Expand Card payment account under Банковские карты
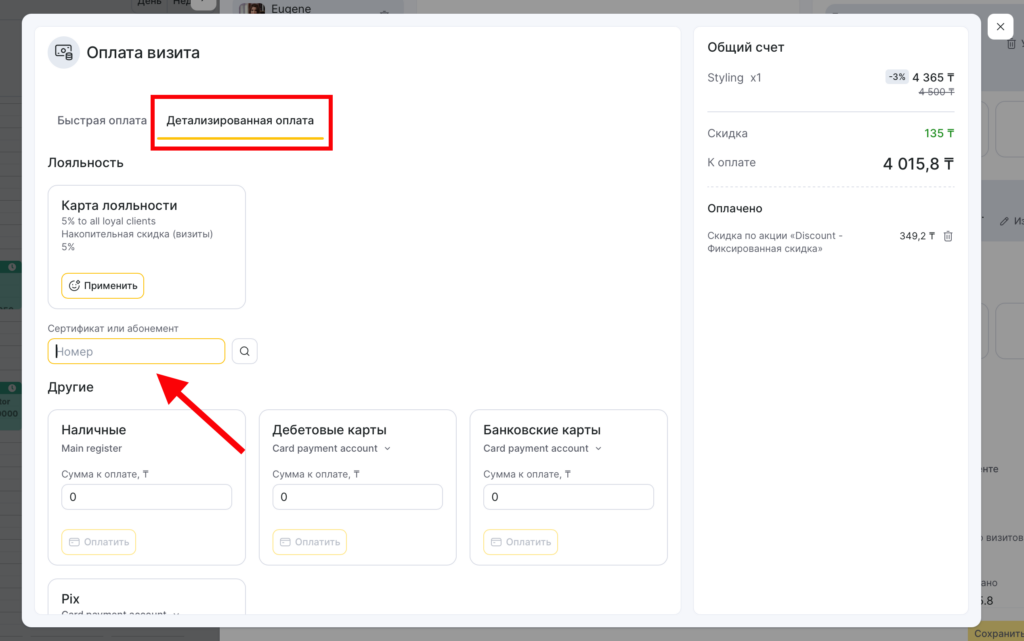This screenshot has height=641, width=1024. [543, 449]
